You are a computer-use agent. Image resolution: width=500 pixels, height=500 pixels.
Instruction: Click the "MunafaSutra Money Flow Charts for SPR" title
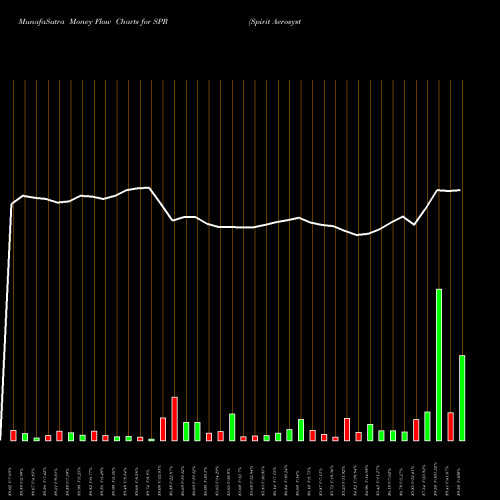coord(93,22)
